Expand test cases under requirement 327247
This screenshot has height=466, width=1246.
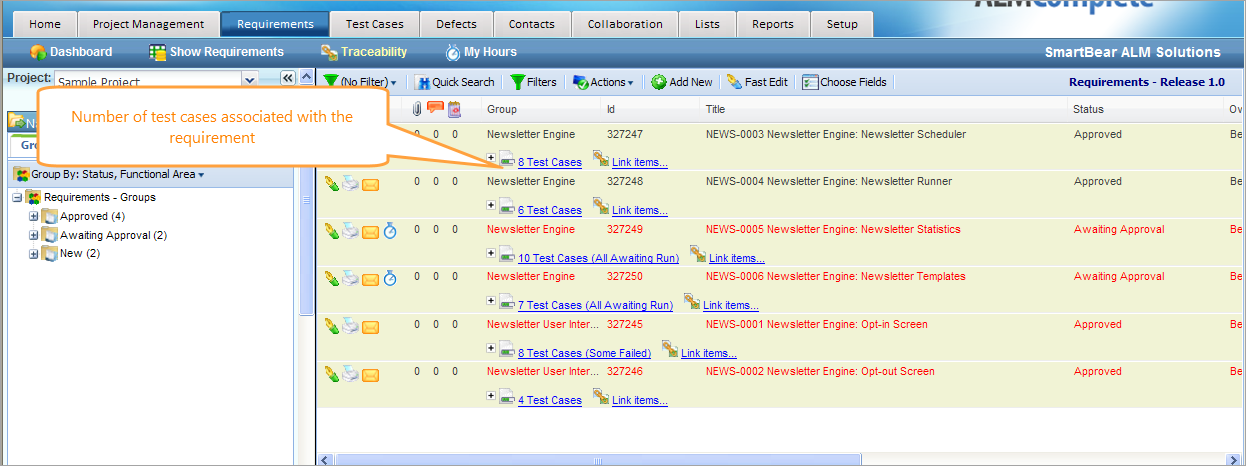click(x=491, y=157)
